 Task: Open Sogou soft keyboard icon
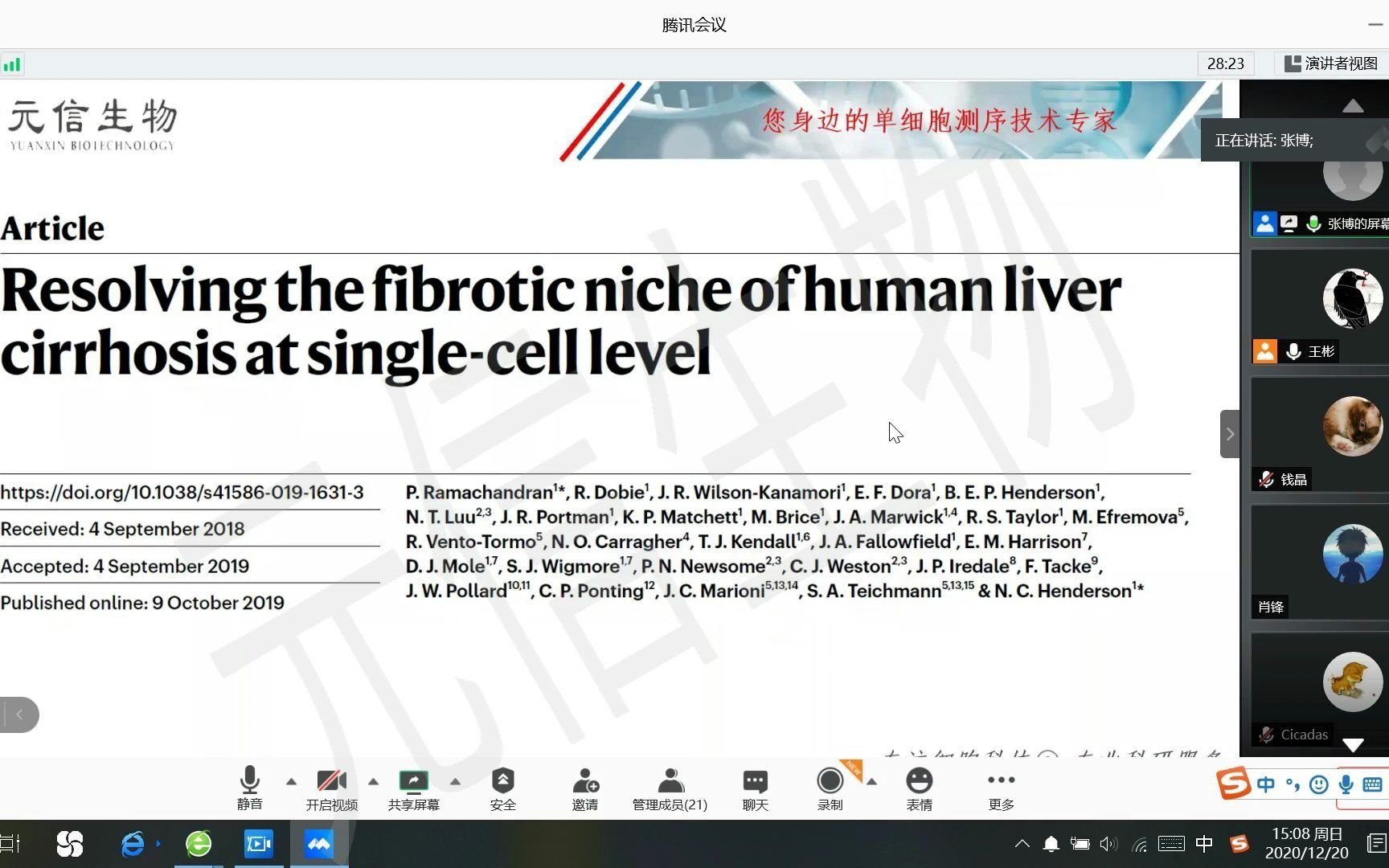(1372, 784)
